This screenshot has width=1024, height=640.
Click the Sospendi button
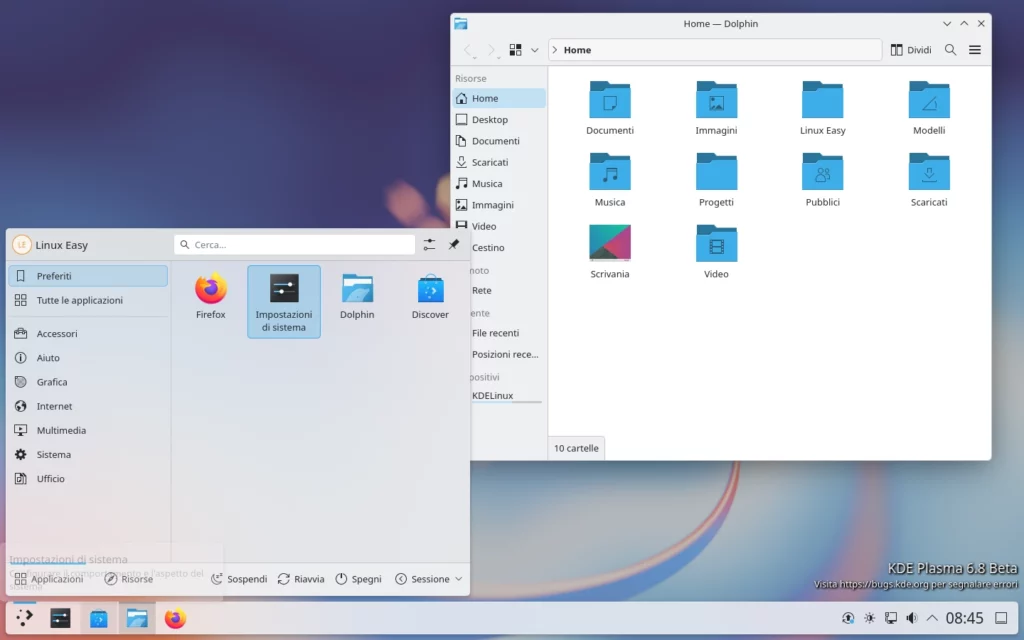pyautogui.click(x=239, y=579)
